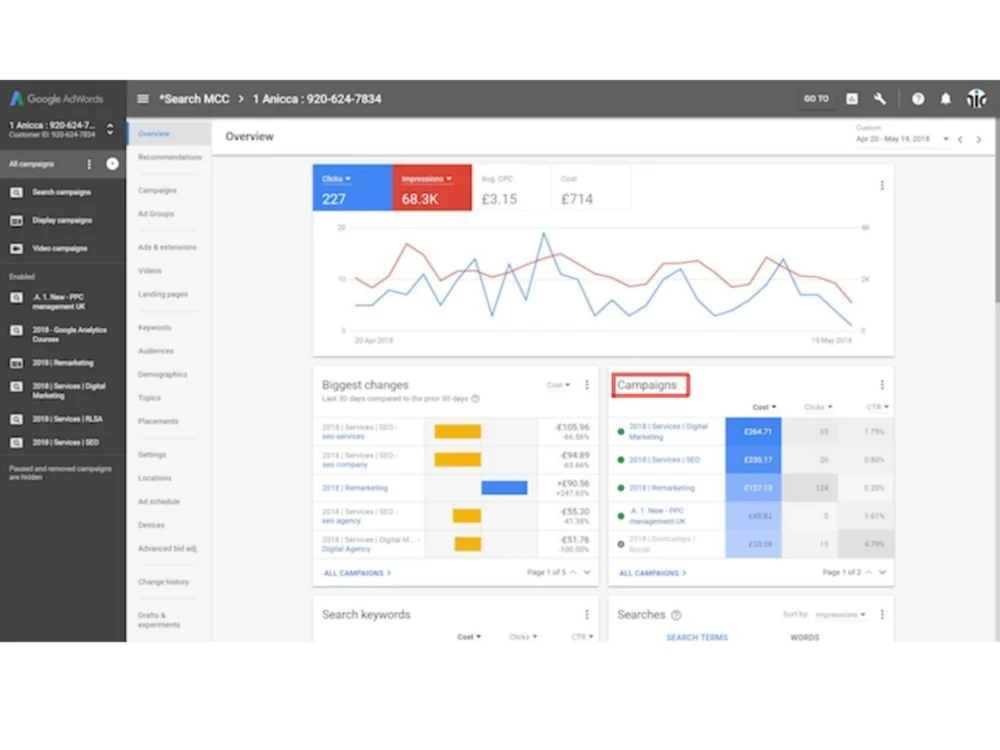
Task: Open All campaigns three-dot options
Action: [89, 164]
